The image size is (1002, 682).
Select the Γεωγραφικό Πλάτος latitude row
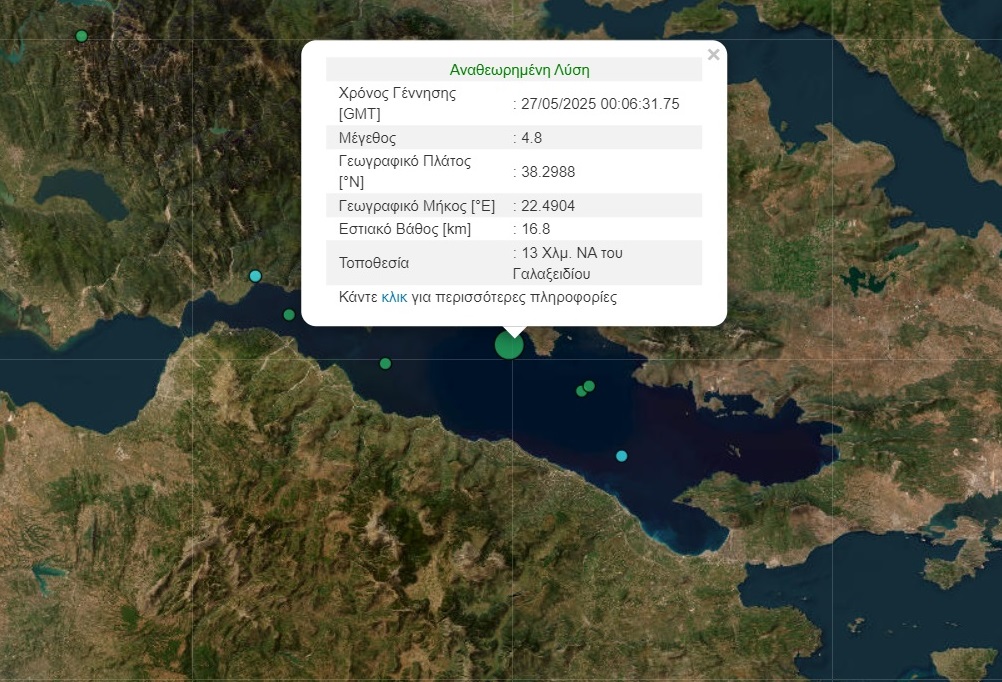[x=450, y=170]
